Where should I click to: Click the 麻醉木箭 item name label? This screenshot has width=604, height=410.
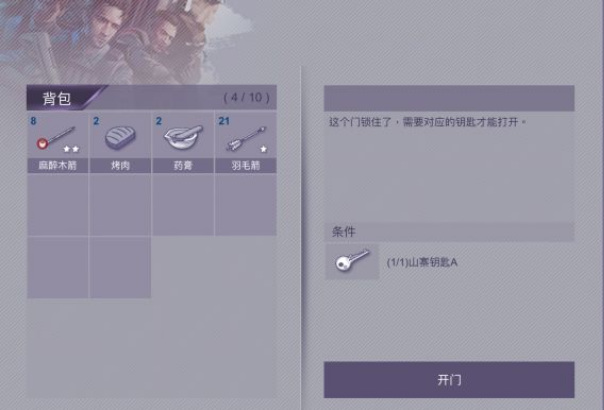[x=57, y=166]
